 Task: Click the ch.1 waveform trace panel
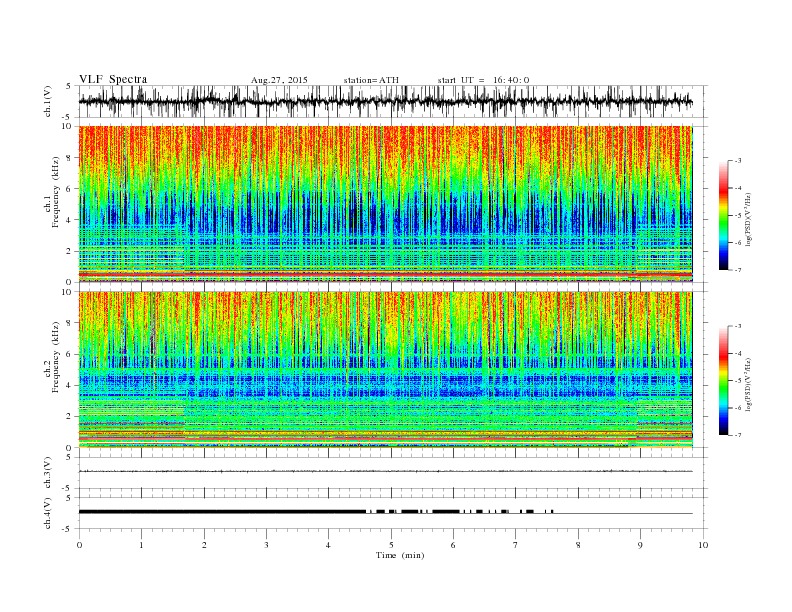pos(393,101)
